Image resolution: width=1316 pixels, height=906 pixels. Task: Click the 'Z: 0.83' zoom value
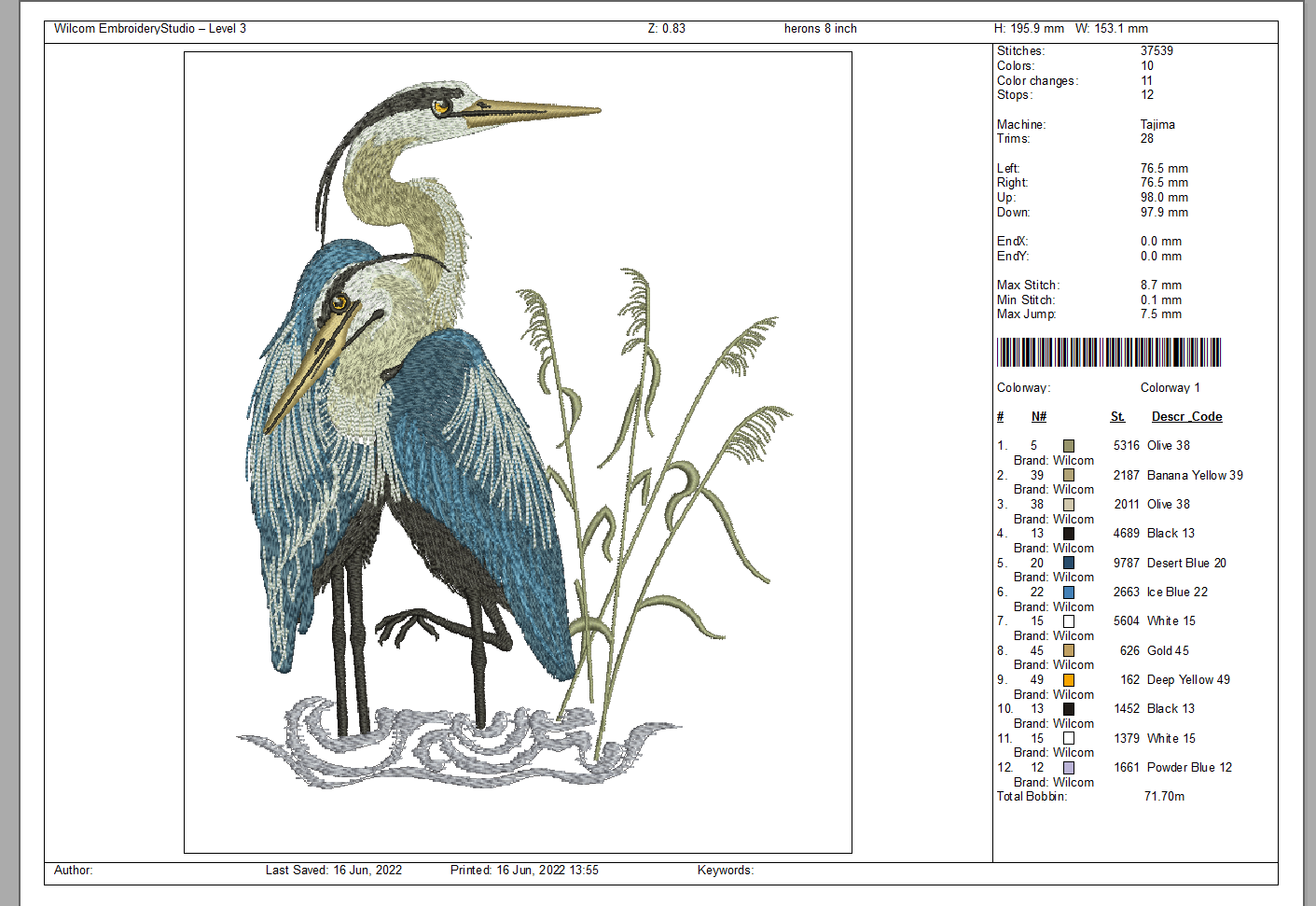point(667,29)
